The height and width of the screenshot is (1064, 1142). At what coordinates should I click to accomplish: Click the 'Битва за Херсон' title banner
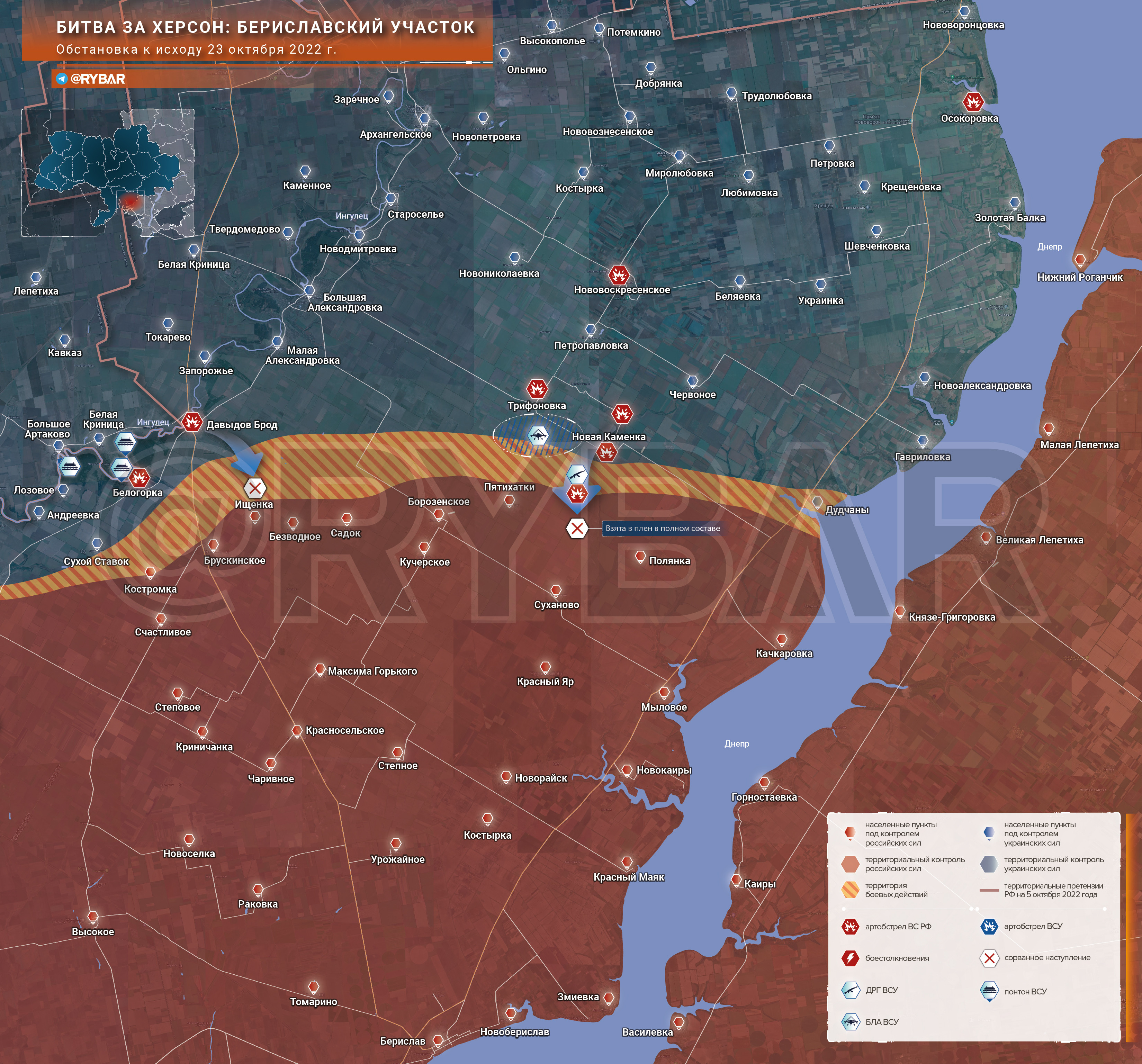266,27
